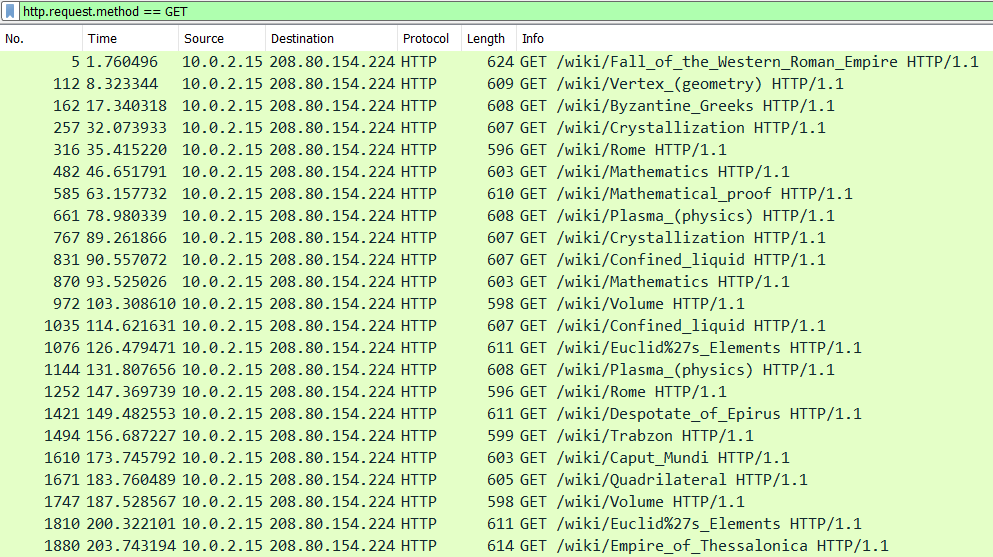The image size is (993, 557).
Task: Select packet 831 Confined_liquid request
Action: 496,260
